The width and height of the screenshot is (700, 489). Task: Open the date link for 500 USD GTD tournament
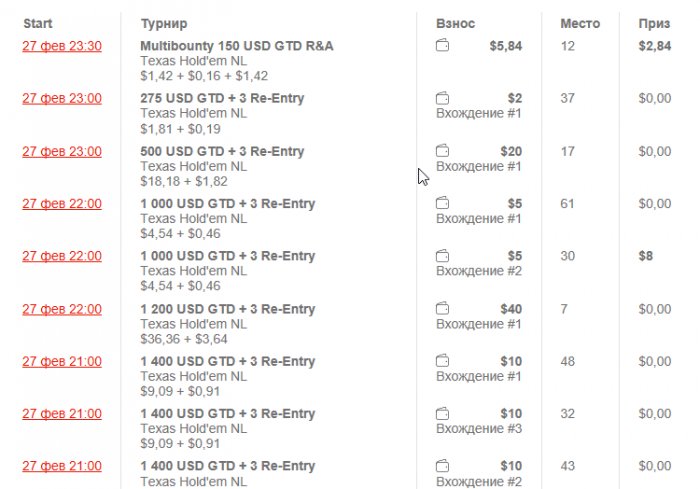pyautogui.click(x=61, y=151)
